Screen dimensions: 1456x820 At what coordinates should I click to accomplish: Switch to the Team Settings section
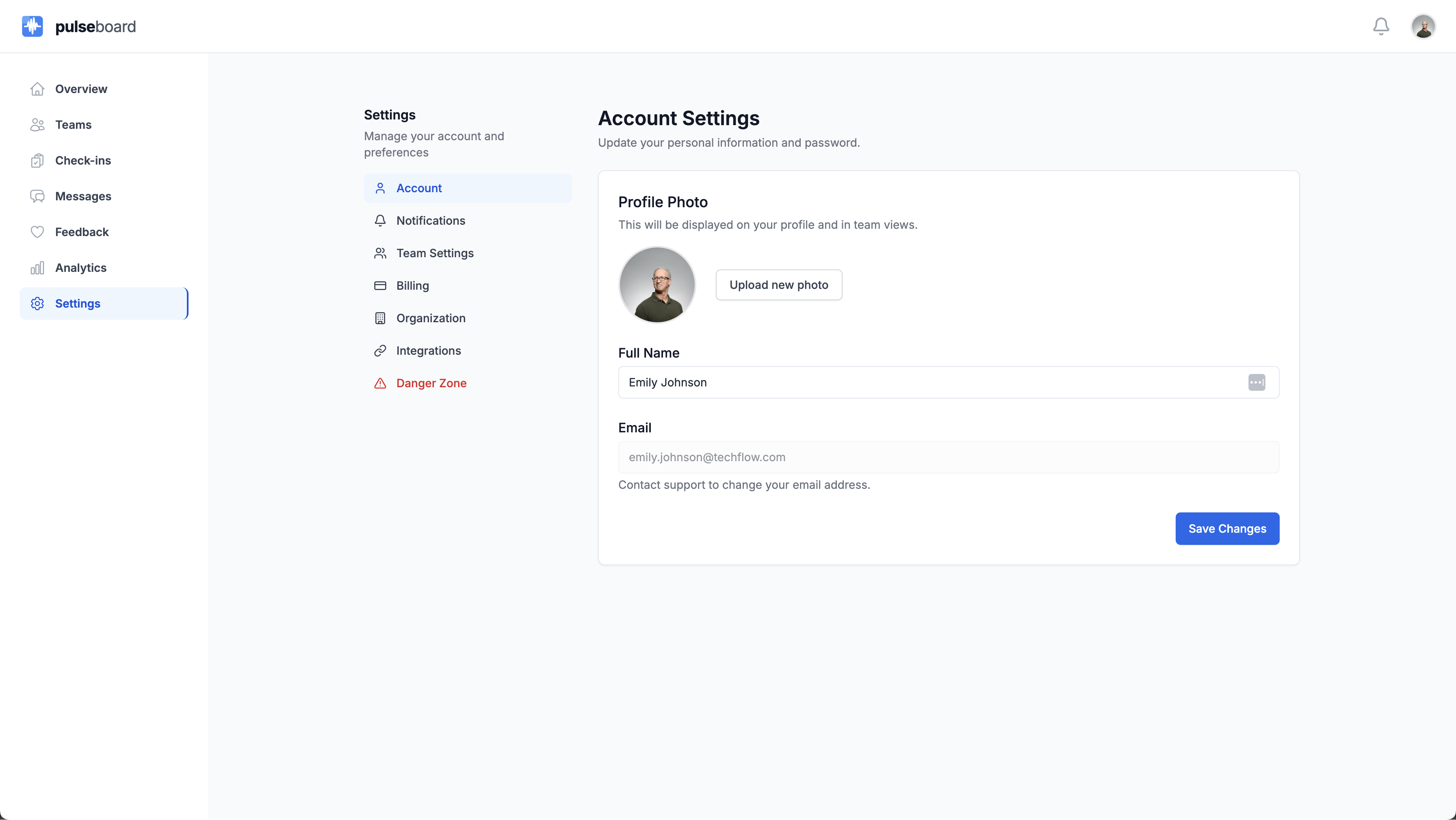point(435,253)
